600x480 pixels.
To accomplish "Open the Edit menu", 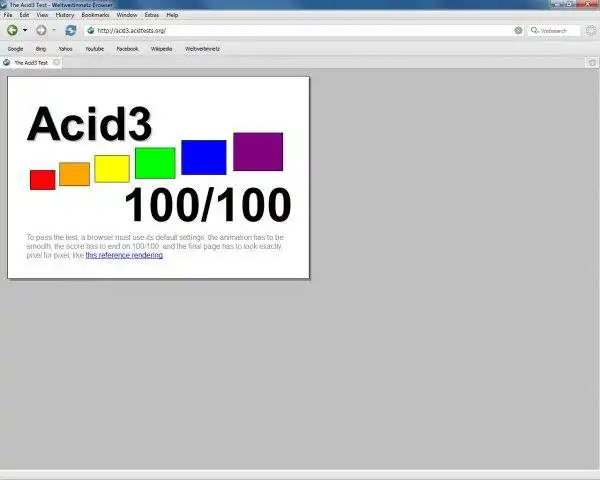I will [24, 15].
